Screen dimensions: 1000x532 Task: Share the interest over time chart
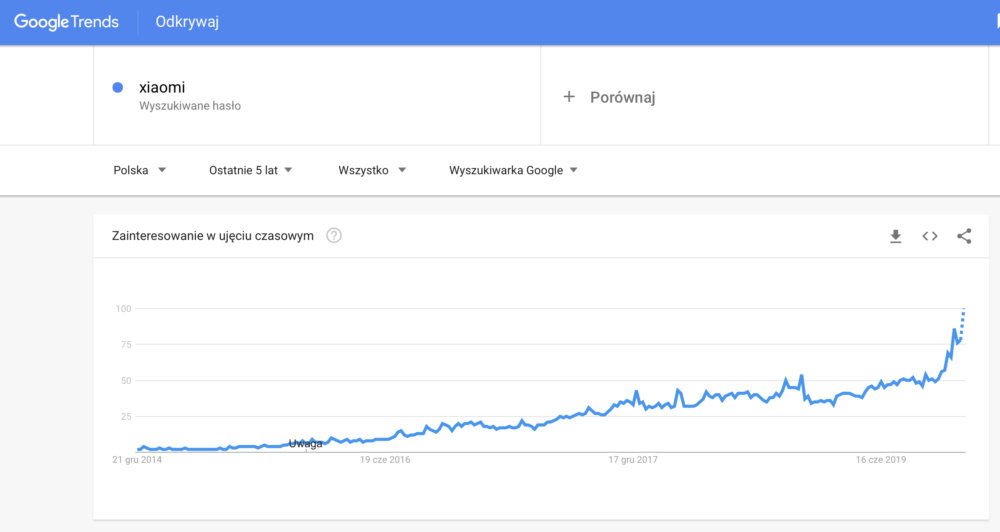click(964, 236)
